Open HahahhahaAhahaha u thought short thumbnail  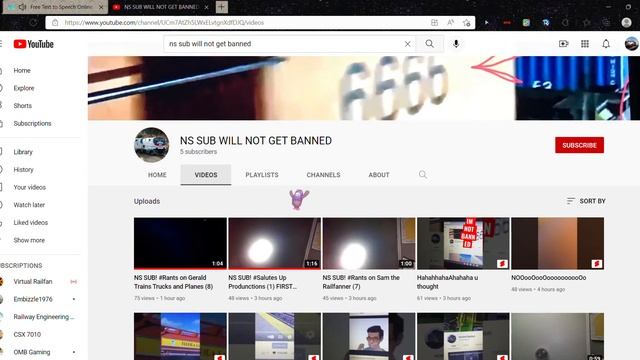point(463,243)
